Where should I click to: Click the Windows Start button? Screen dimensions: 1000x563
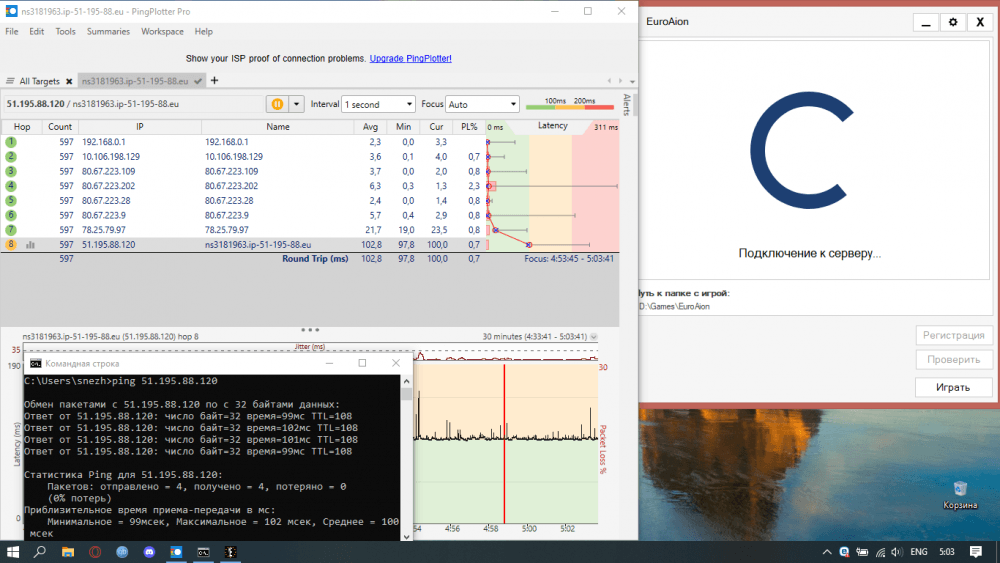point(14,551)
